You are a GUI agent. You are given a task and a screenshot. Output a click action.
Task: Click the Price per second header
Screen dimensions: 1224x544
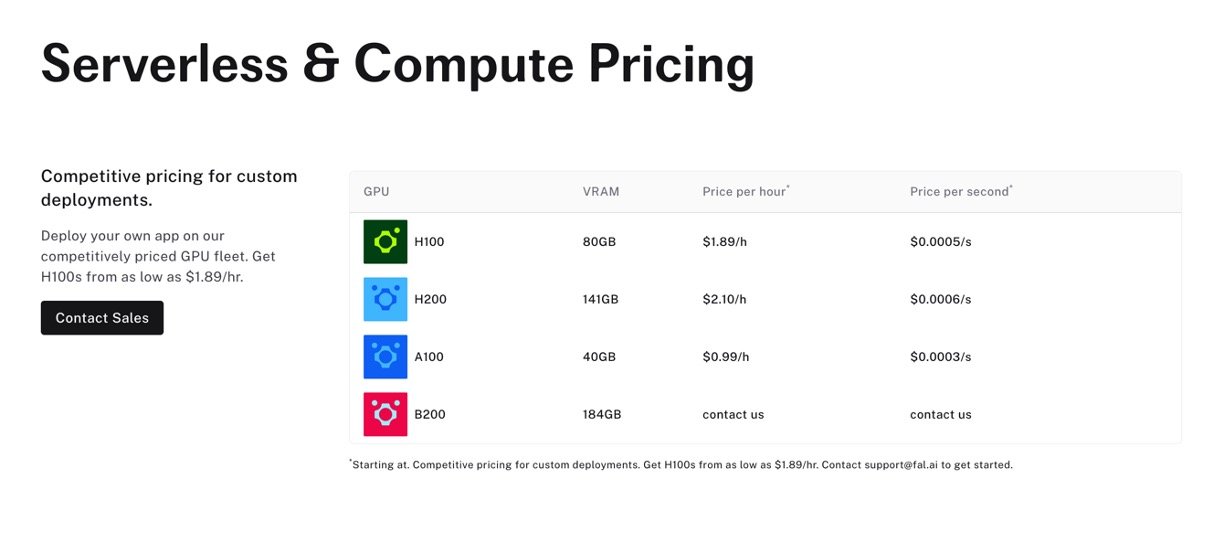point(960,191)
